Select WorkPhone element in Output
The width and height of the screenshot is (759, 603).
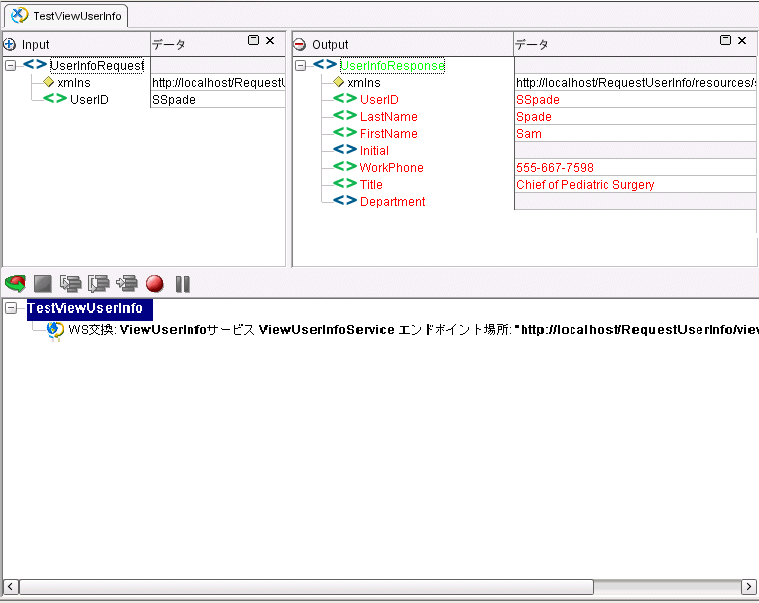click(392, 167)
